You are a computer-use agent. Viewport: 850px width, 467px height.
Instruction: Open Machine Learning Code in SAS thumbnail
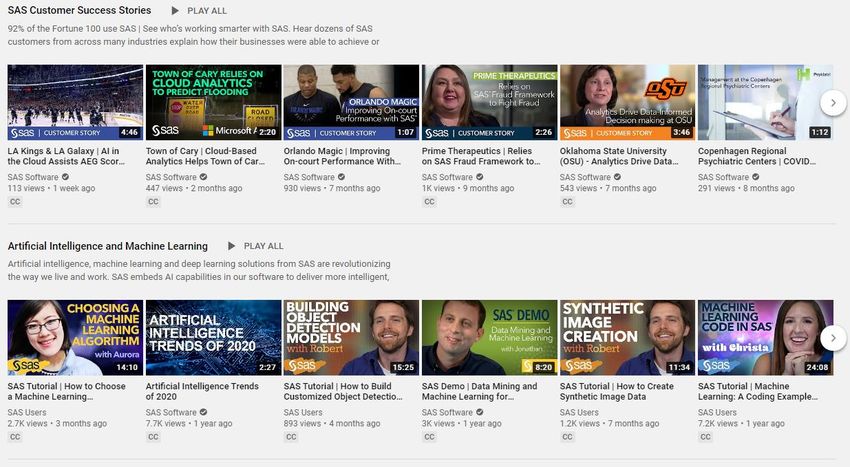pos(765,338)
